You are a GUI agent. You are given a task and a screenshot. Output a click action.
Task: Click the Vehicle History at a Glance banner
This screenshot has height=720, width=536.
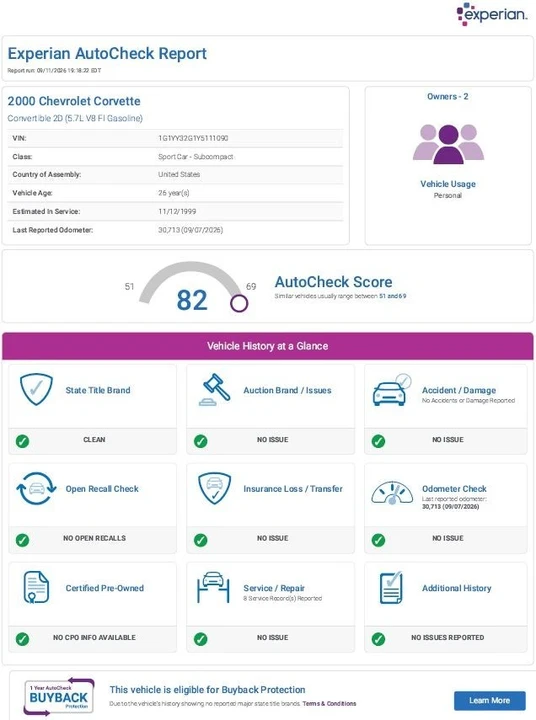[x=268, y=346]
